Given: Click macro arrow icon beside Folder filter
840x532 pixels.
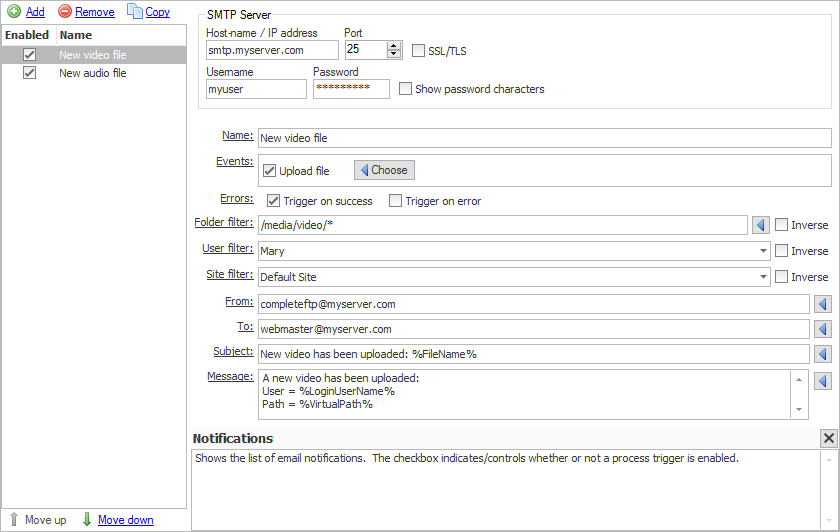Looking at the screenshot, I should point(760,225).
